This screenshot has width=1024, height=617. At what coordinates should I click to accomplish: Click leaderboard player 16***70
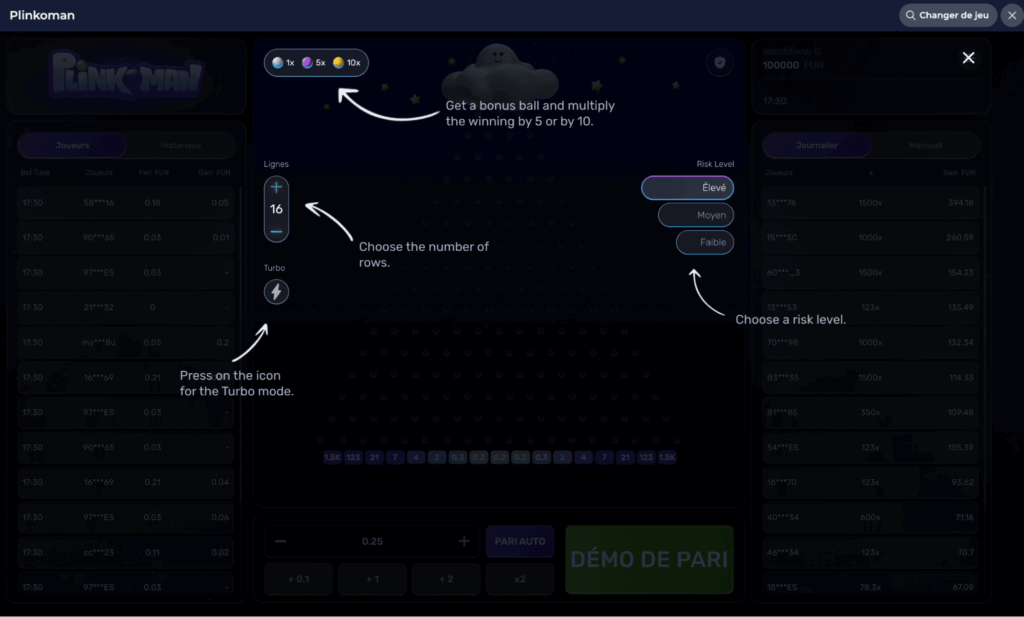pyautogui.click(x=782, y=483)
